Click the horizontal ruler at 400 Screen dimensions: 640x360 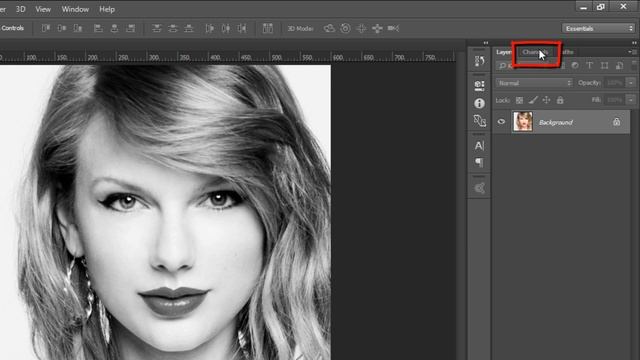point(215,57)
